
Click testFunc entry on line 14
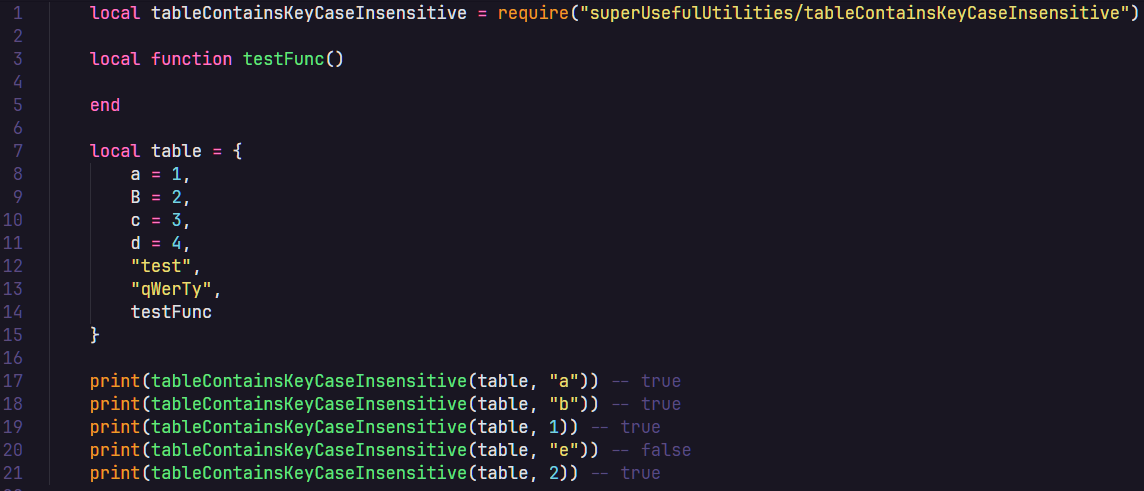point(171,312)
